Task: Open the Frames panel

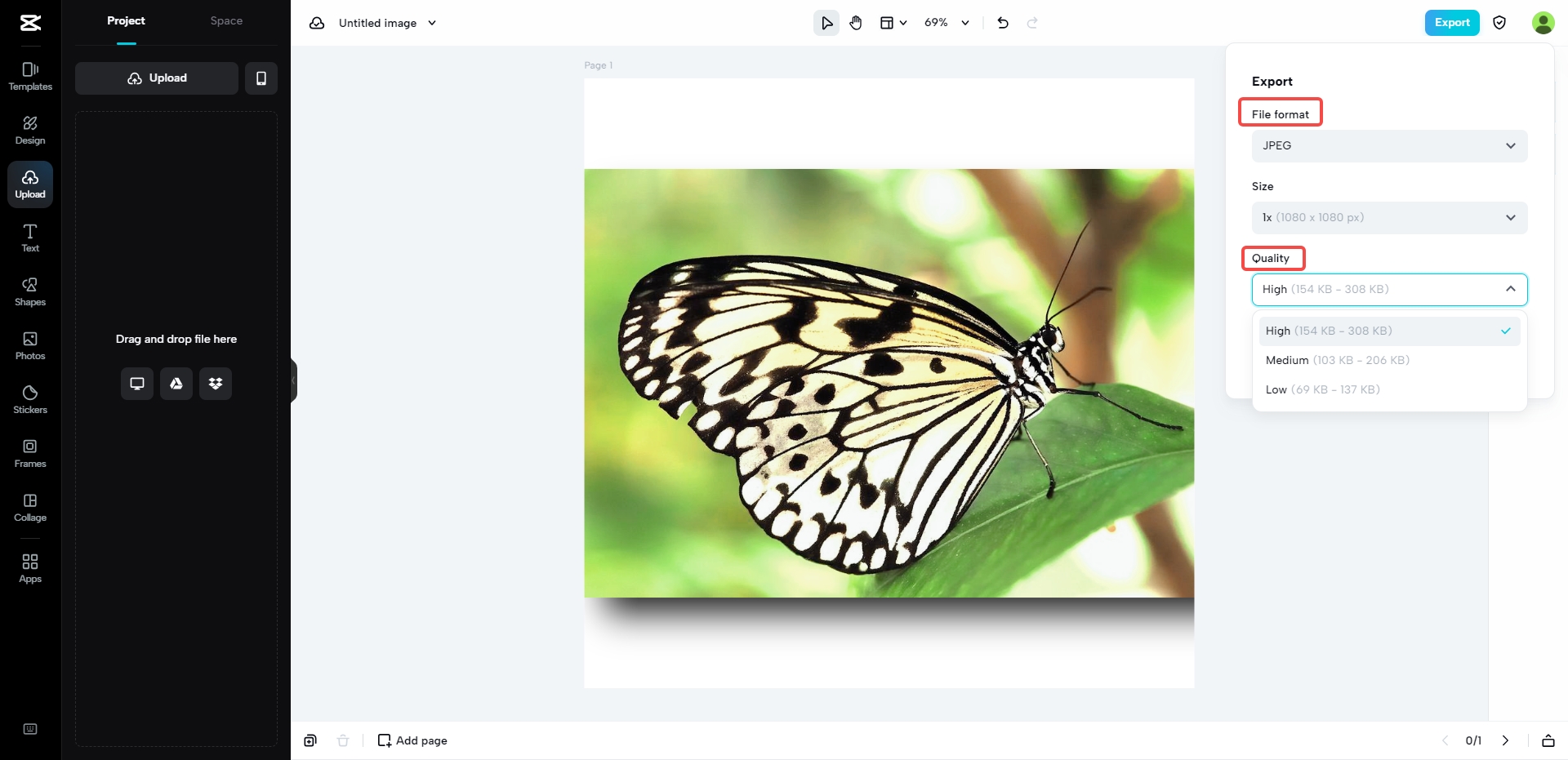Action: click(29, 452)
